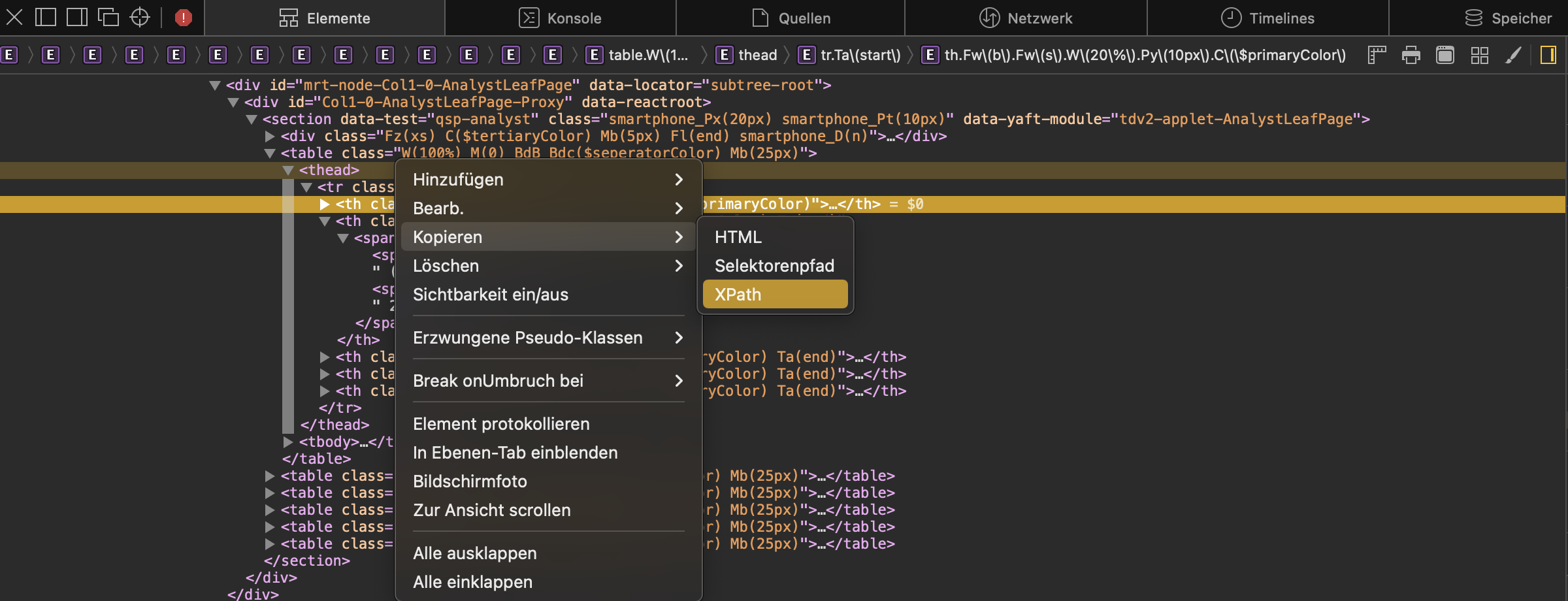
Task: Collapse the table class W(100%) node
Action: (x=269, y=154)
